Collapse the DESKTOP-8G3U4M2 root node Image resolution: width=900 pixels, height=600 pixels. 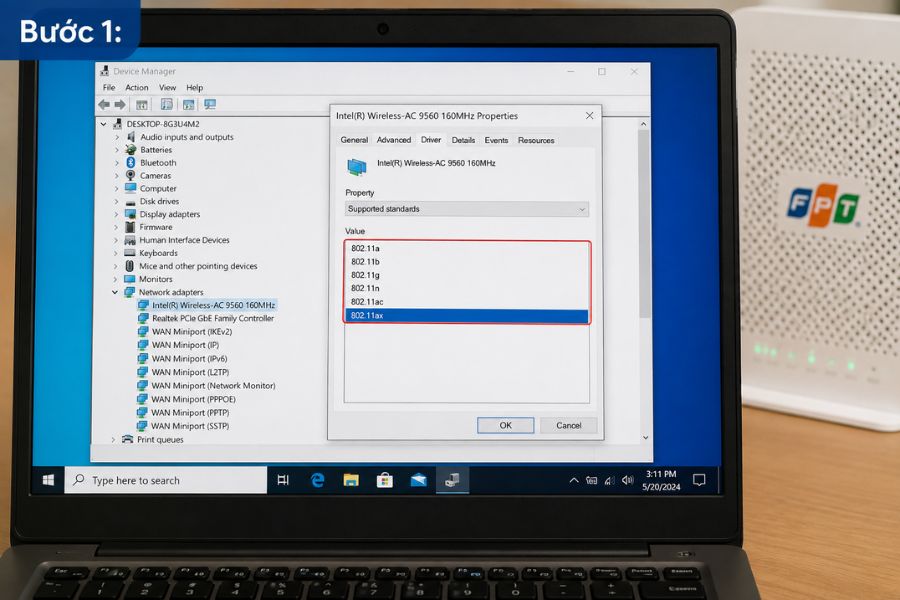(x=103, y=123)
